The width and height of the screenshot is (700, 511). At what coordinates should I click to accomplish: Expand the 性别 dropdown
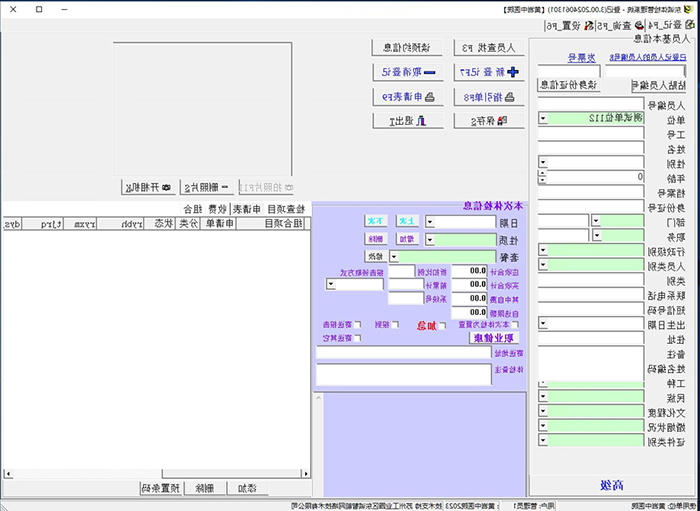[x=544, y=162]
